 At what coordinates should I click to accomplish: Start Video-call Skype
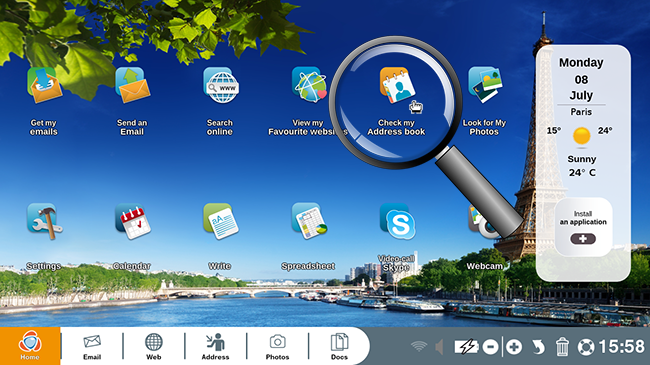click(x=398, y=221)
